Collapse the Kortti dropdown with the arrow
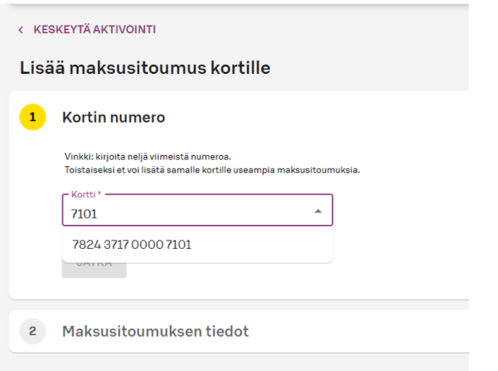The height and width of the screenshot is (371, 498). [318, 211]
